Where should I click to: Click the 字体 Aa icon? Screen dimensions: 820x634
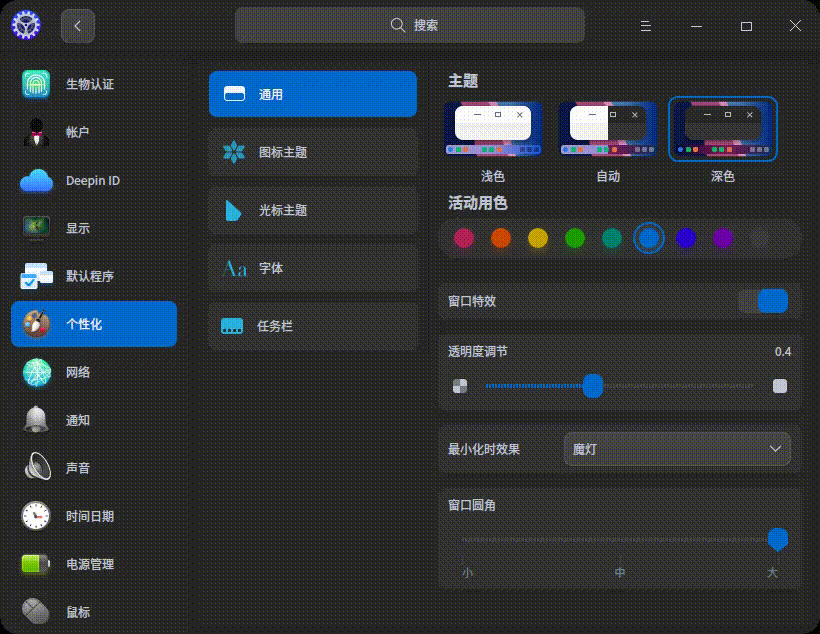[234, 268]
